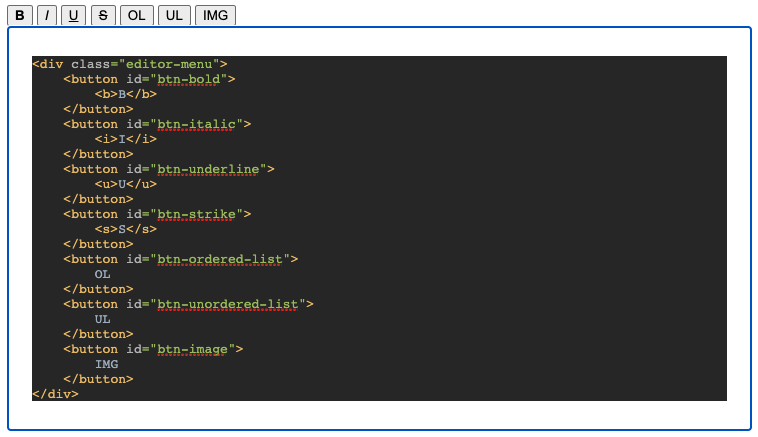Insert unordered list via UL button
This screenshot has height=437, width=758.
click(174, 15)
